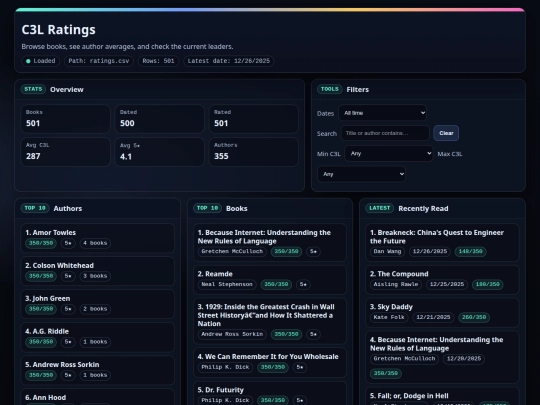Click the Aisling Rawle author pill
This screenshot has height=405, width=540.
click(x=396, y=284)
